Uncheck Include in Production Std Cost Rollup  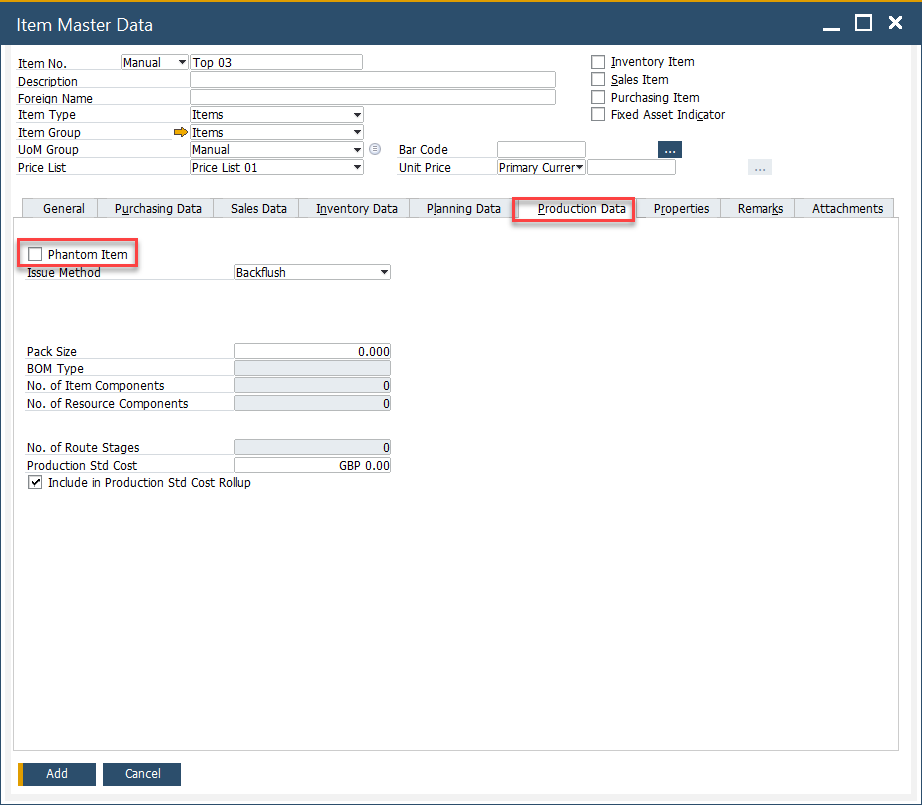(37, 483)
